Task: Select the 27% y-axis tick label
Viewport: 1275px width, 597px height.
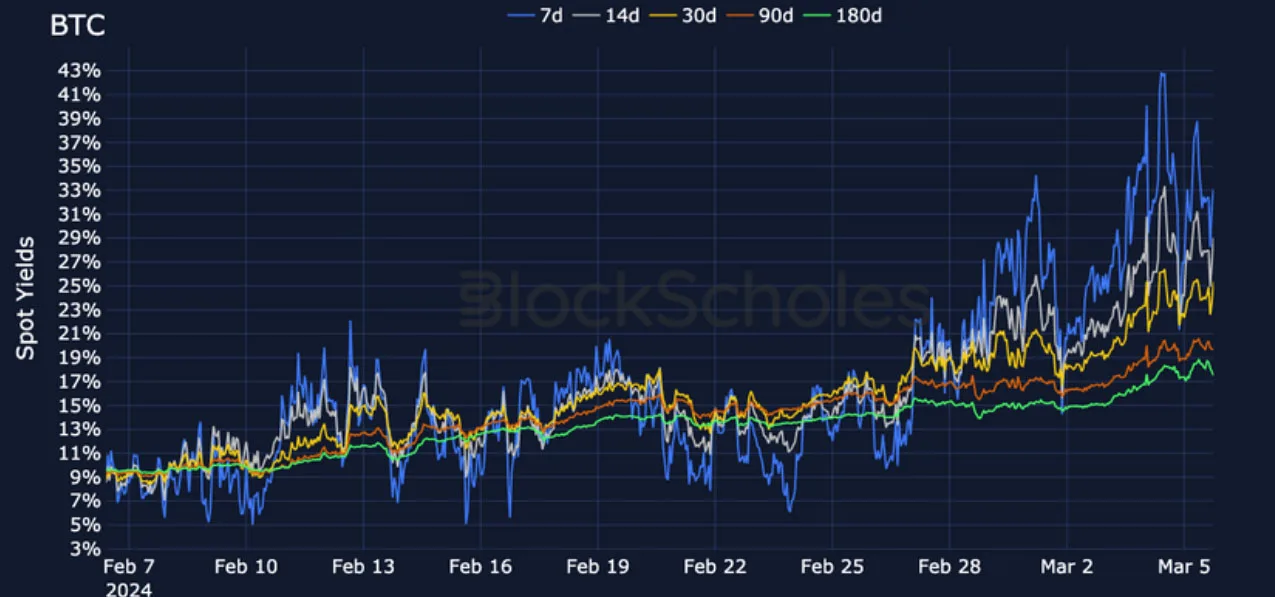Action: [x=80, y=262]
